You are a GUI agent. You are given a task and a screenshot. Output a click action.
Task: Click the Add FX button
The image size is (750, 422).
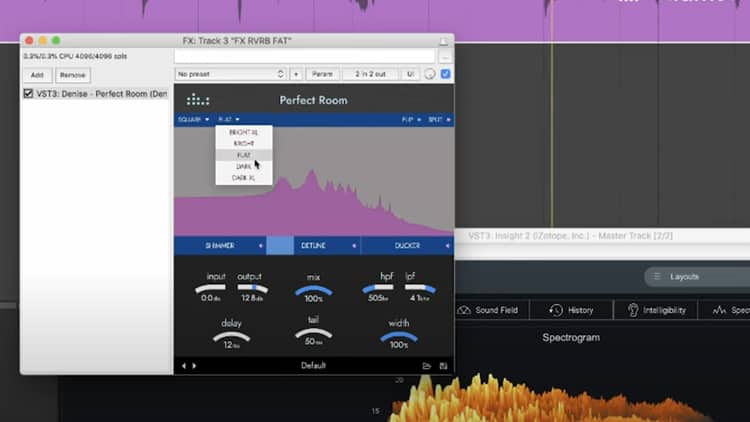pyautogui.click(x=37, y=75)
